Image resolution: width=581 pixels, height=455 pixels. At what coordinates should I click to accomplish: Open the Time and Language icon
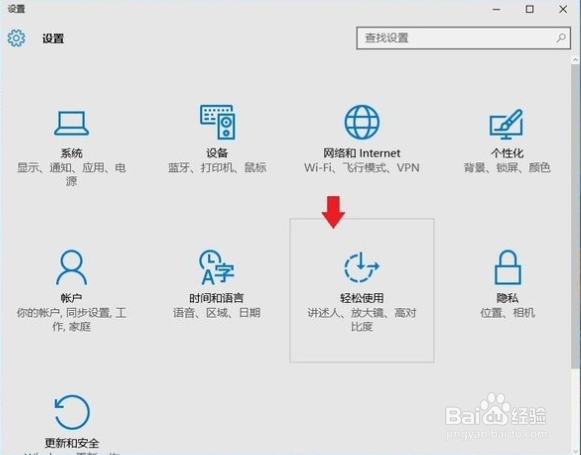[x=216, y=267]
